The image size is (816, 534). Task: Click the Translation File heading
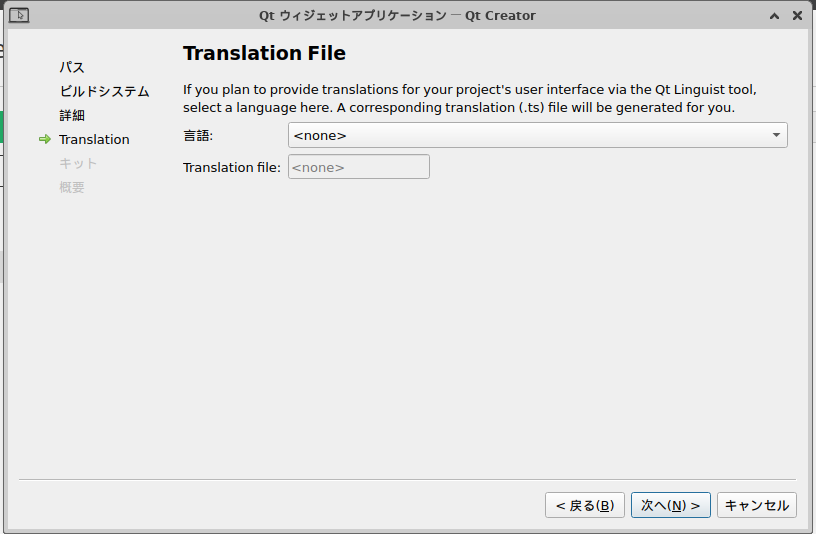264,53
